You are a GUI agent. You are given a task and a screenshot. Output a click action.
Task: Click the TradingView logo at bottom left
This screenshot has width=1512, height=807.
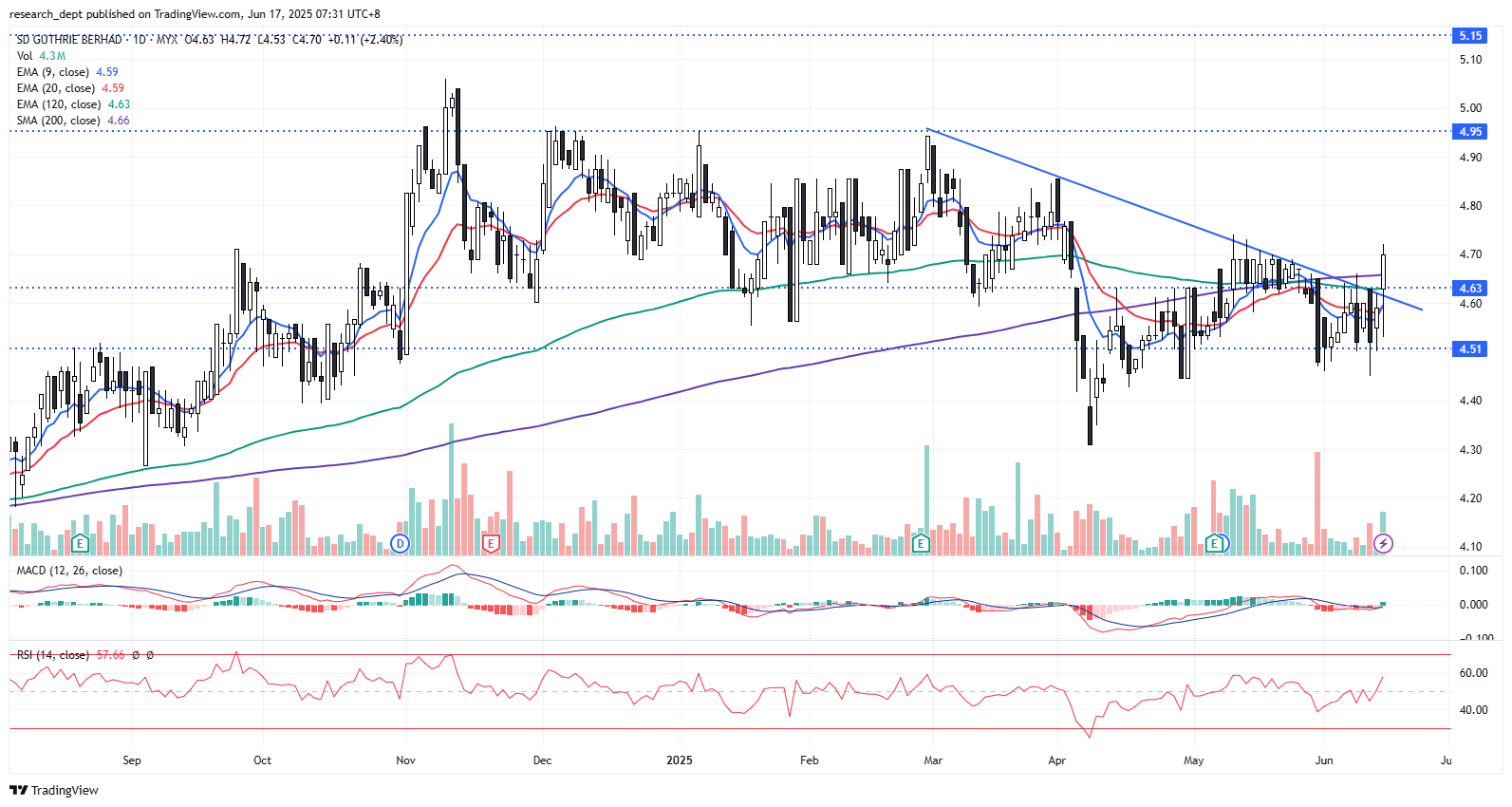tap(54, 790)
